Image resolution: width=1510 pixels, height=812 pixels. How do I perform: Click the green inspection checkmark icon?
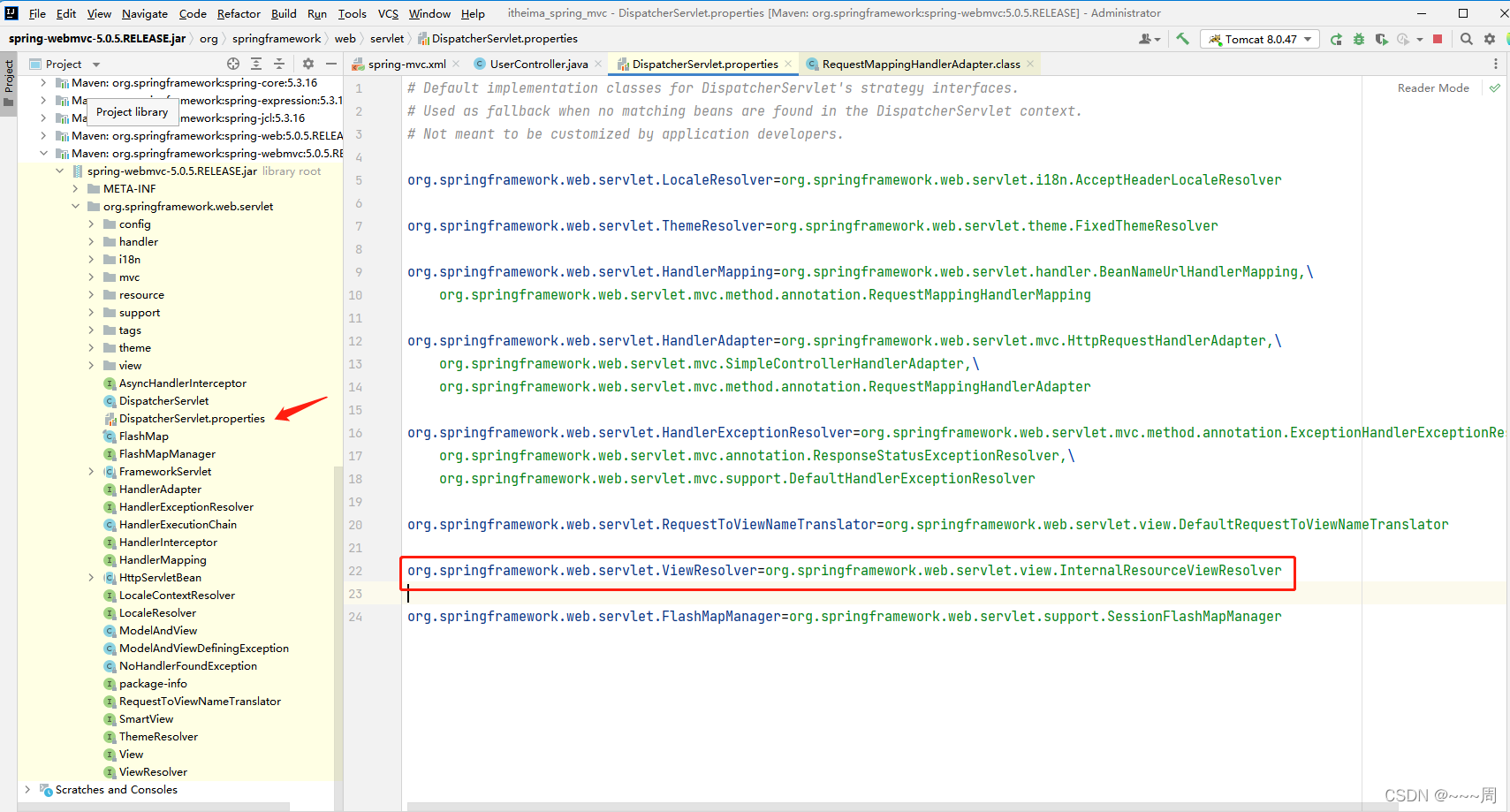[x=1494, y=88]
